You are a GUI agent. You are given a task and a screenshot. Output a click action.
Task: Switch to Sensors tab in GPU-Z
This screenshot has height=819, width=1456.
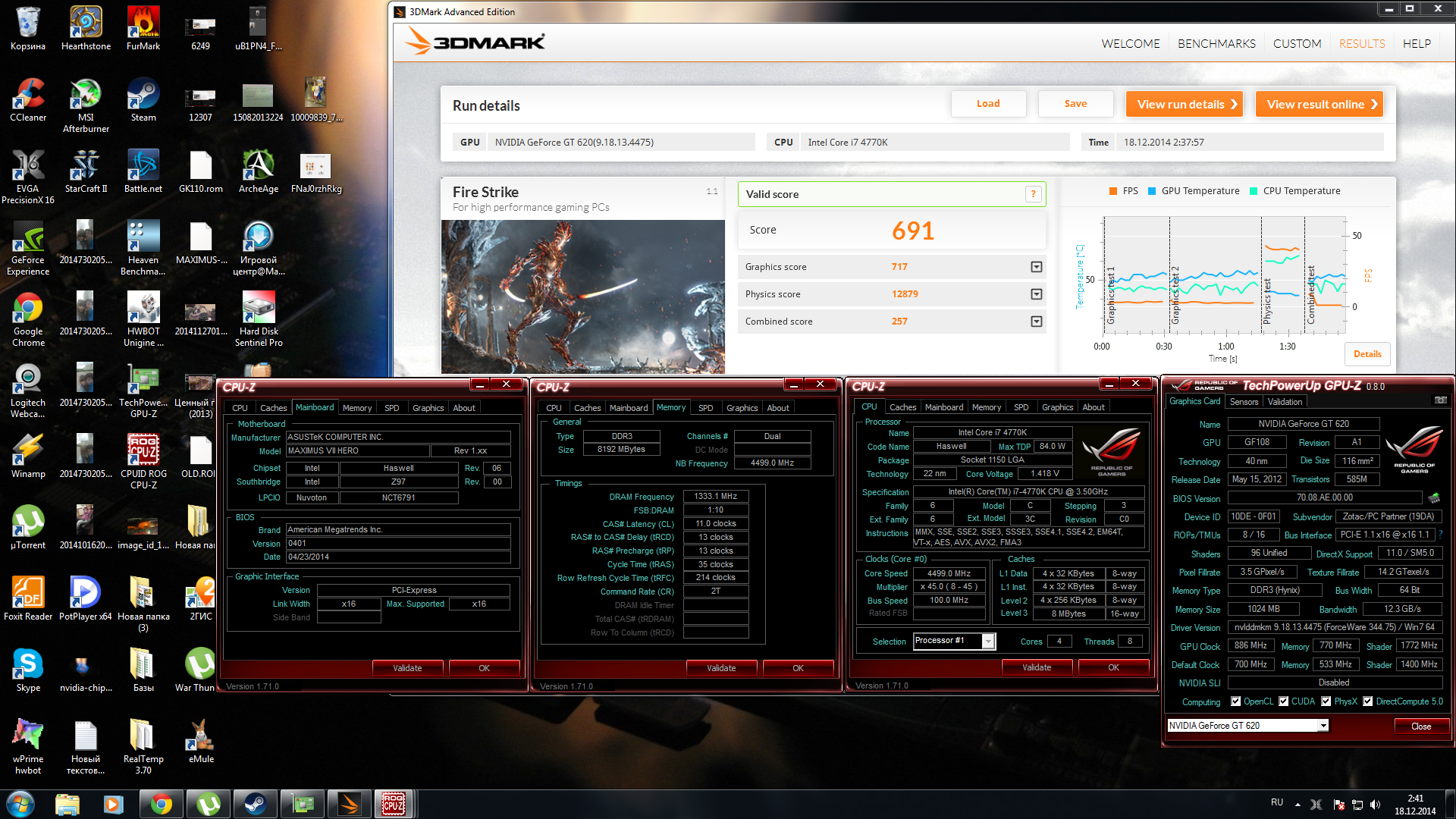pyautogui.click(x=1244, y=402)
